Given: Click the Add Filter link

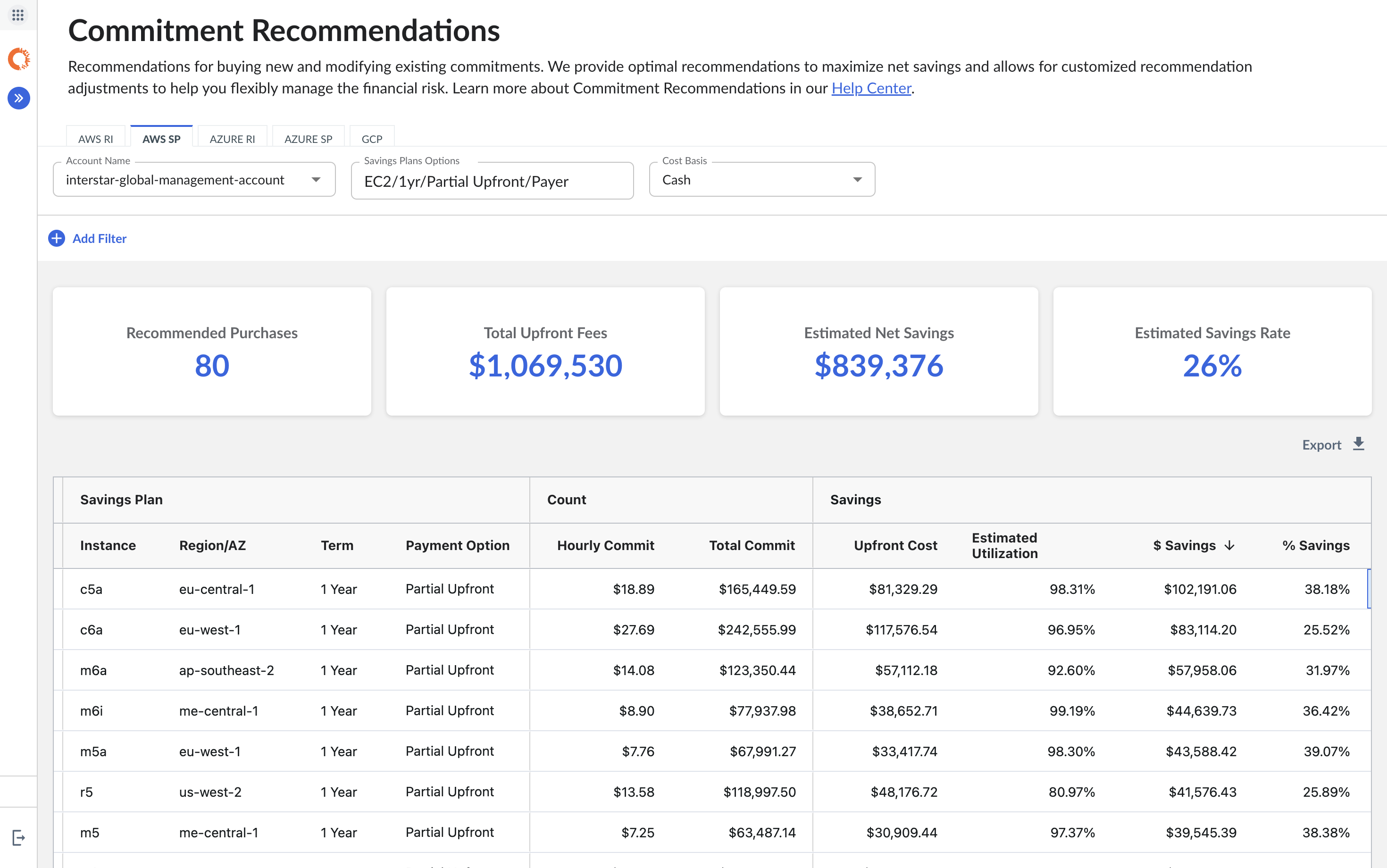Looking at the screenshot, I should coord(100,238).
